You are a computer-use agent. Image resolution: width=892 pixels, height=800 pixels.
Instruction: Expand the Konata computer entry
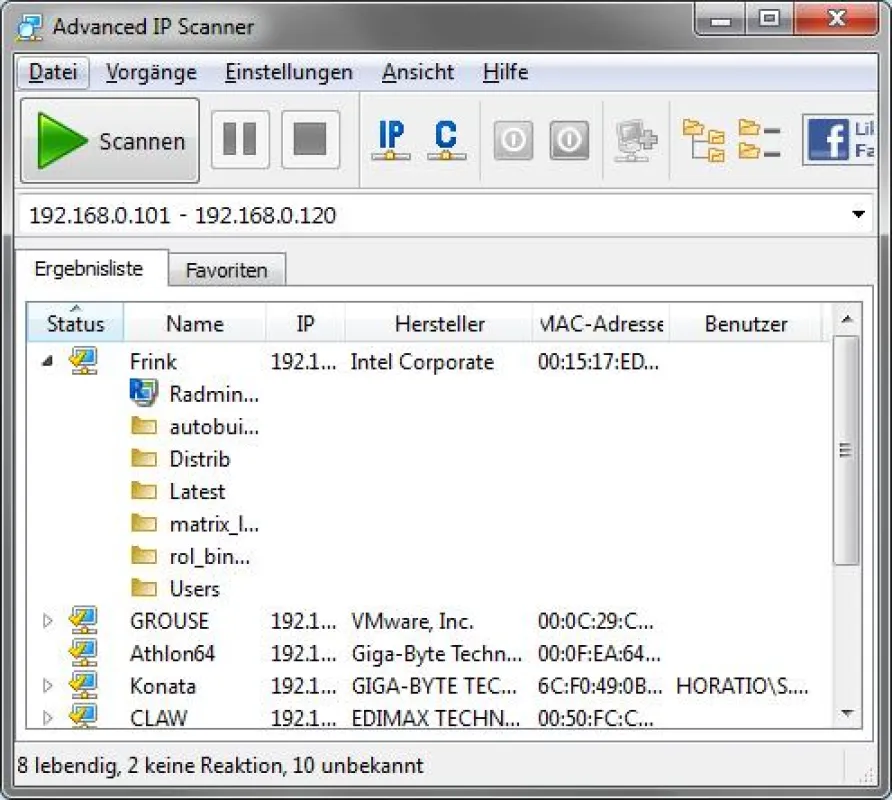click(x=48, y=686)
